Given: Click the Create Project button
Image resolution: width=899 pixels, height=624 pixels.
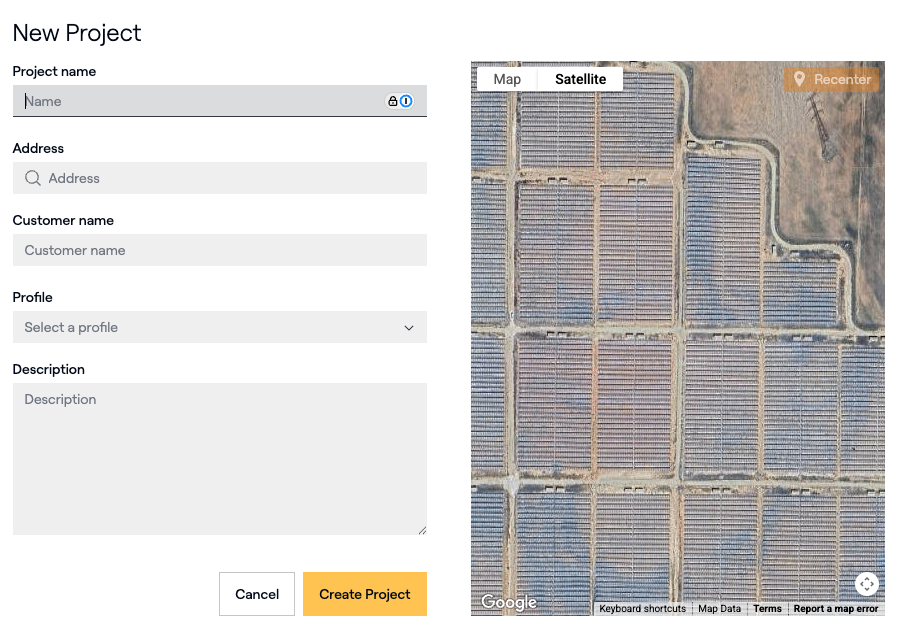Looking at the screenshot, I should coord(364,594).
